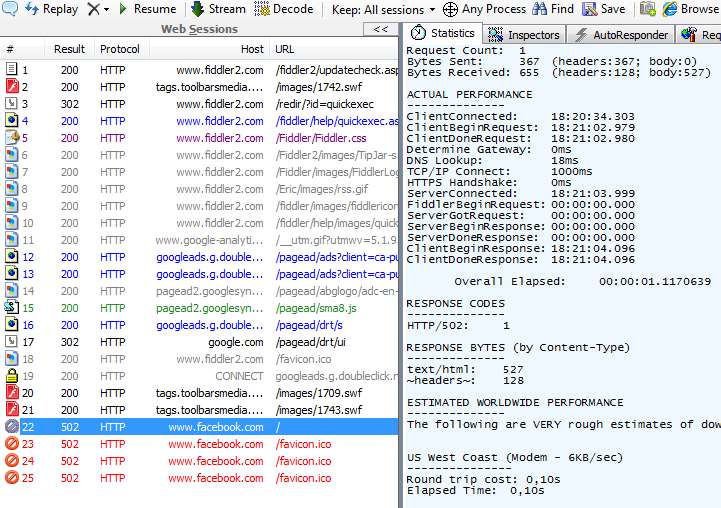Click the Overall Elapsed value in Statistics

(655, 281)
